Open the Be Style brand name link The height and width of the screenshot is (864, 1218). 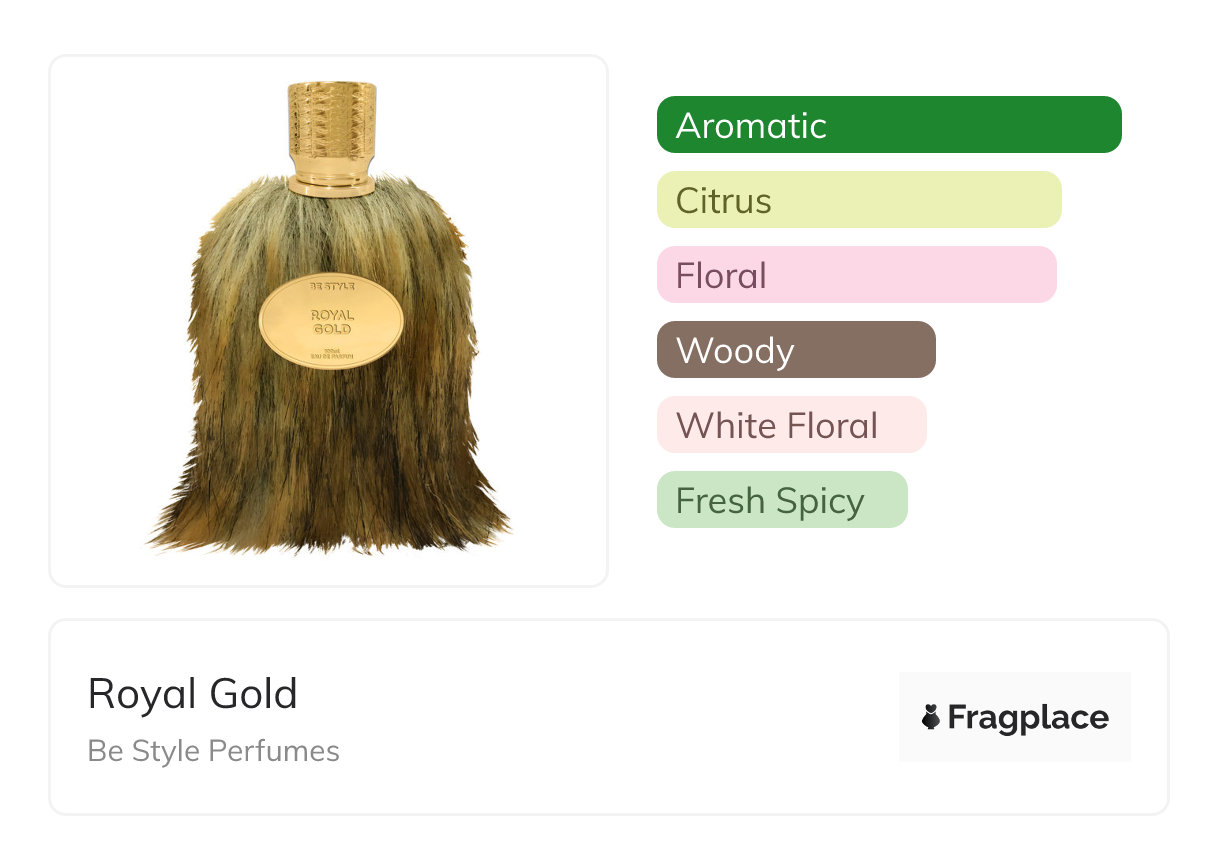pyautogui.click(x=144, y=751)
